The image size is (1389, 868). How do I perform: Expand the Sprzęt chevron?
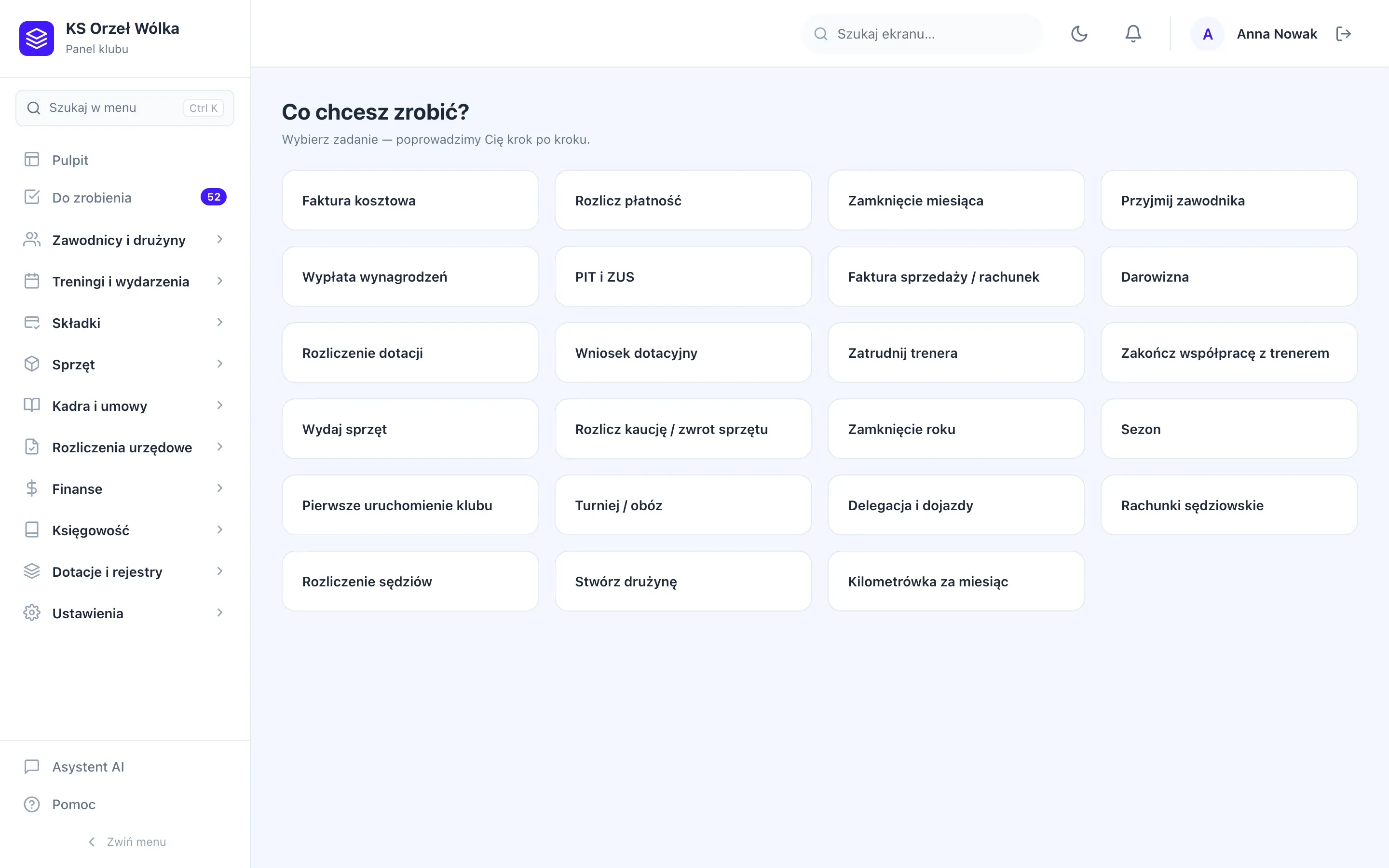click(x=219, y=364)
